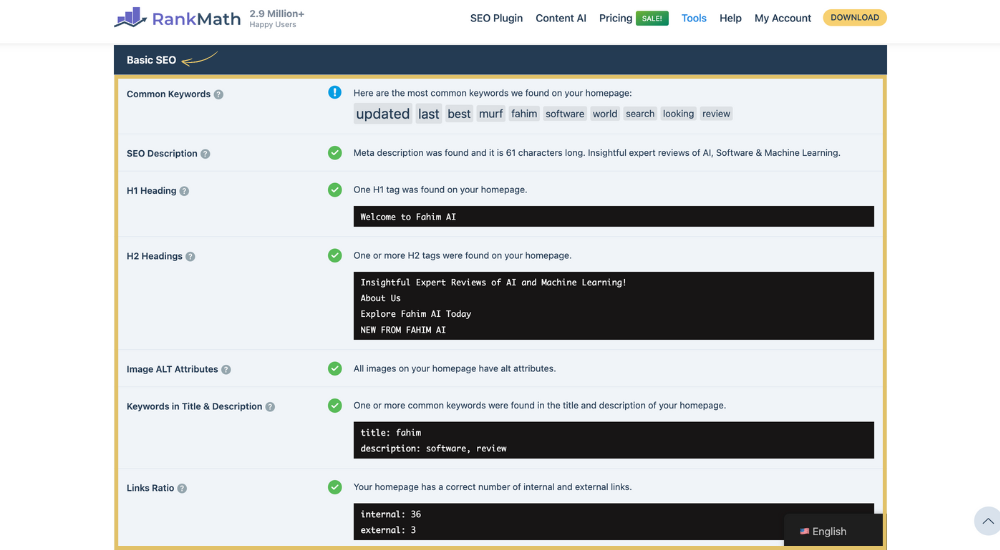Image resolution: width=1000 pixels, height=550 pixels.
Task: Click green checkmark for Image ALT Attributes
Action: 335,368
